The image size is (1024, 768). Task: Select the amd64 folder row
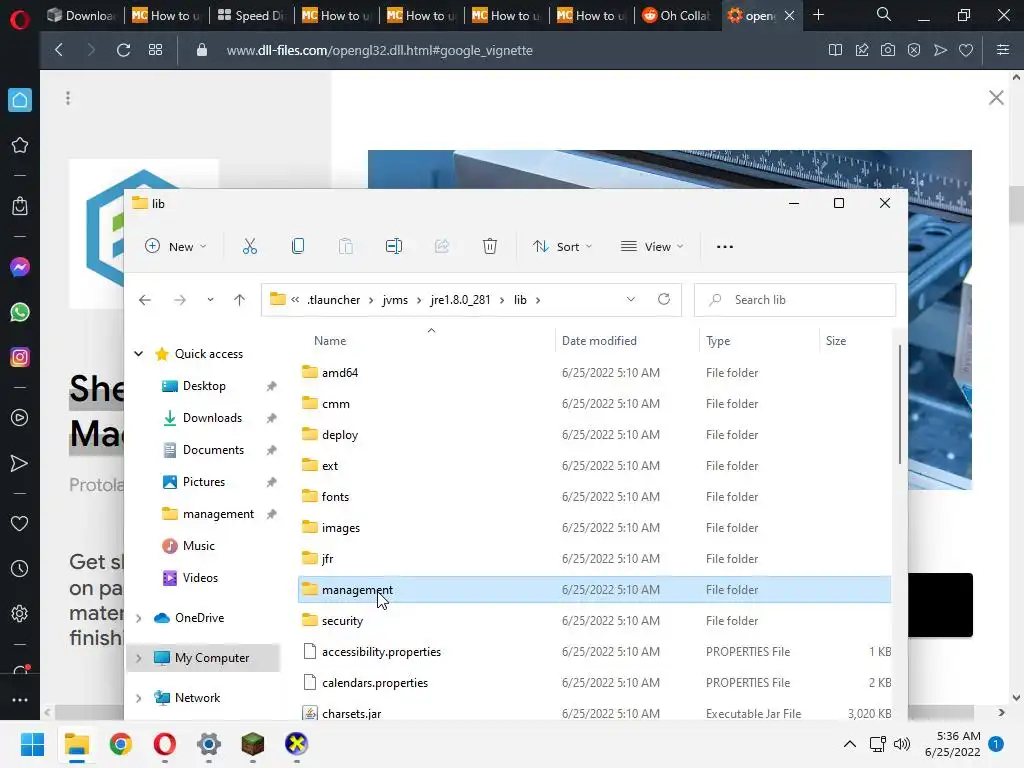pyautogui.click(x=594, y=373)
